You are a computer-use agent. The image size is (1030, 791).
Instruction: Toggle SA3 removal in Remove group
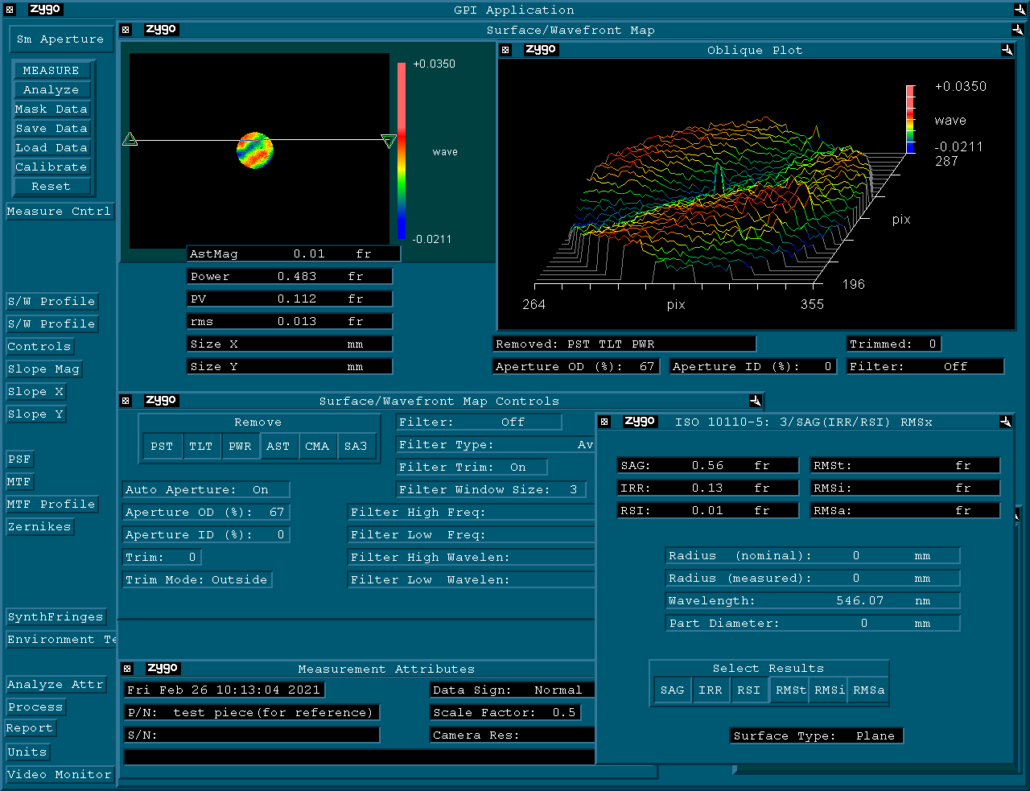tap(355, 446)
